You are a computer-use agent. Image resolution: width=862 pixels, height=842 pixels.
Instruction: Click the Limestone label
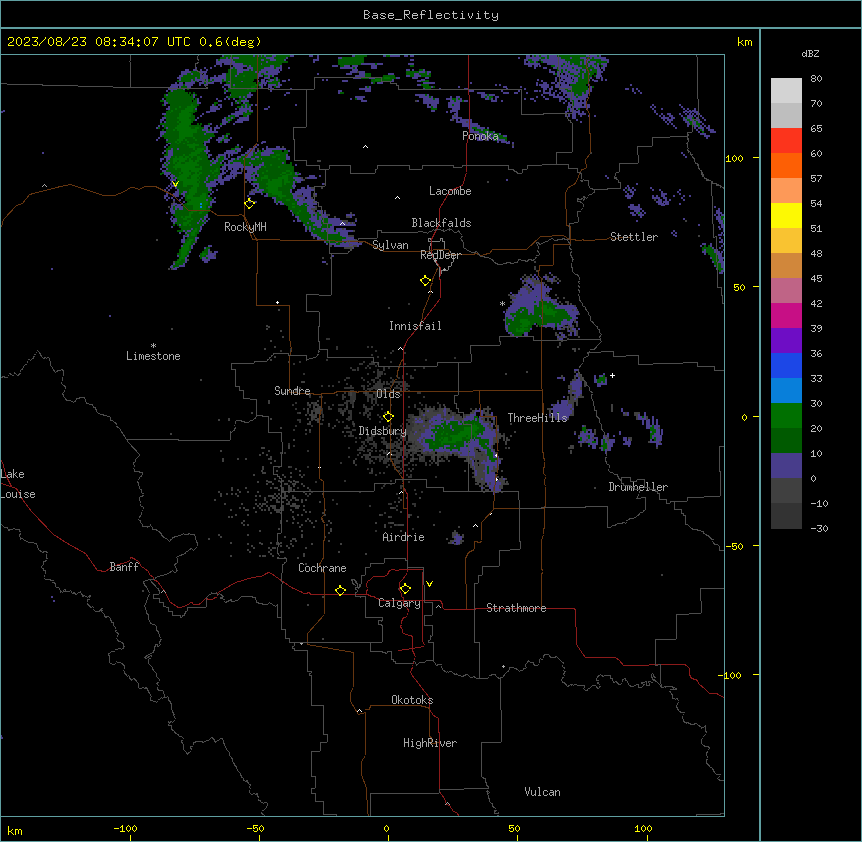[x=153, y=356]
